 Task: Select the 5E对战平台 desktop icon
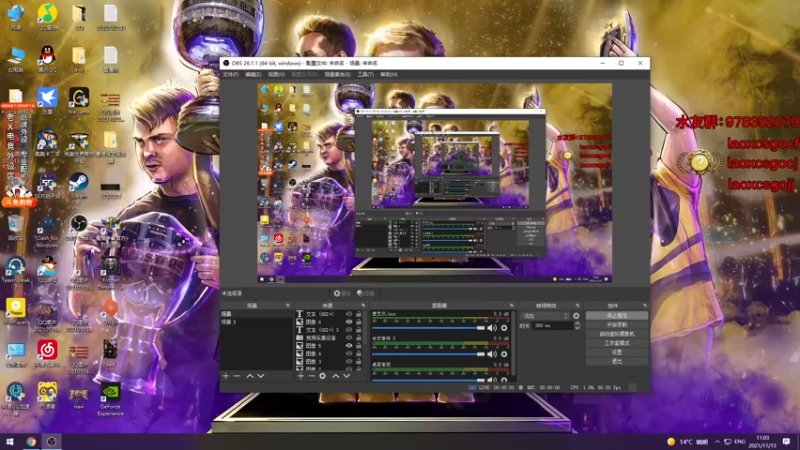click(x=47, y=185)
